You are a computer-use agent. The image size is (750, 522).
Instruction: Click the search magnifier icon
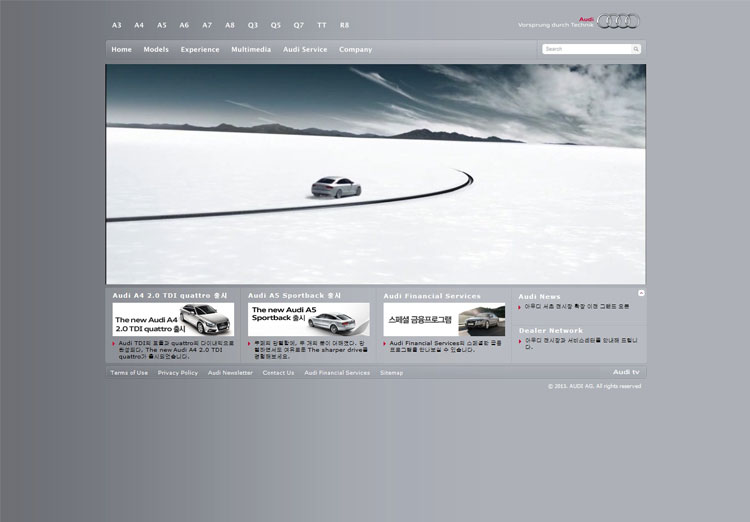pos(635,49)
